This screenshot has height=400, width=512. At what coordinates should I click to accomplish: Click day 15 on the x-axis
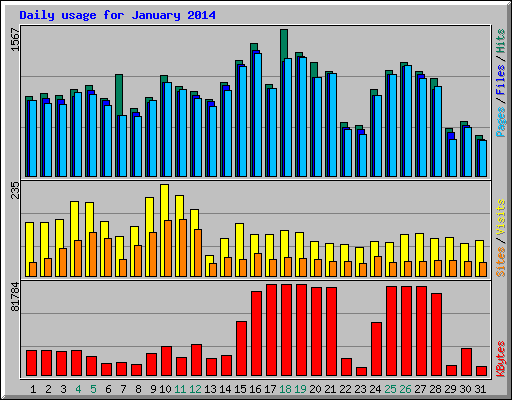[x=240, y=389]
